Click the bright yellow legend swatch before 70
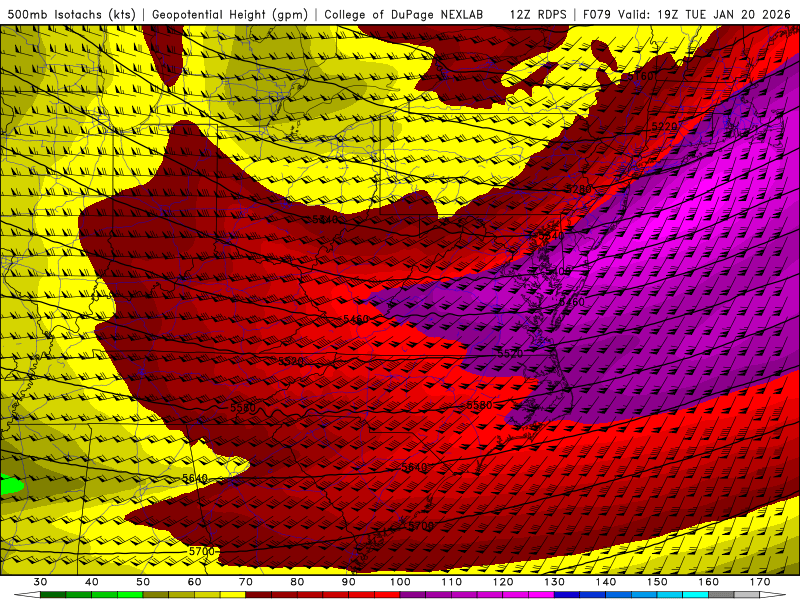The height and width of the screenshot is (600, 800). click(233, 596)
